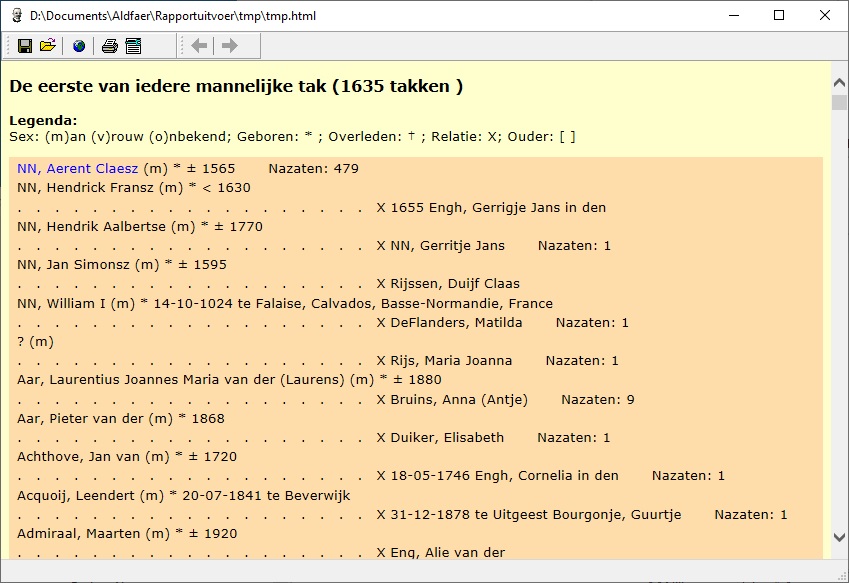The image size is (849, 583).
Task: Open the NN, Aerent Claesz link
Action: click(x=77, y=169)
